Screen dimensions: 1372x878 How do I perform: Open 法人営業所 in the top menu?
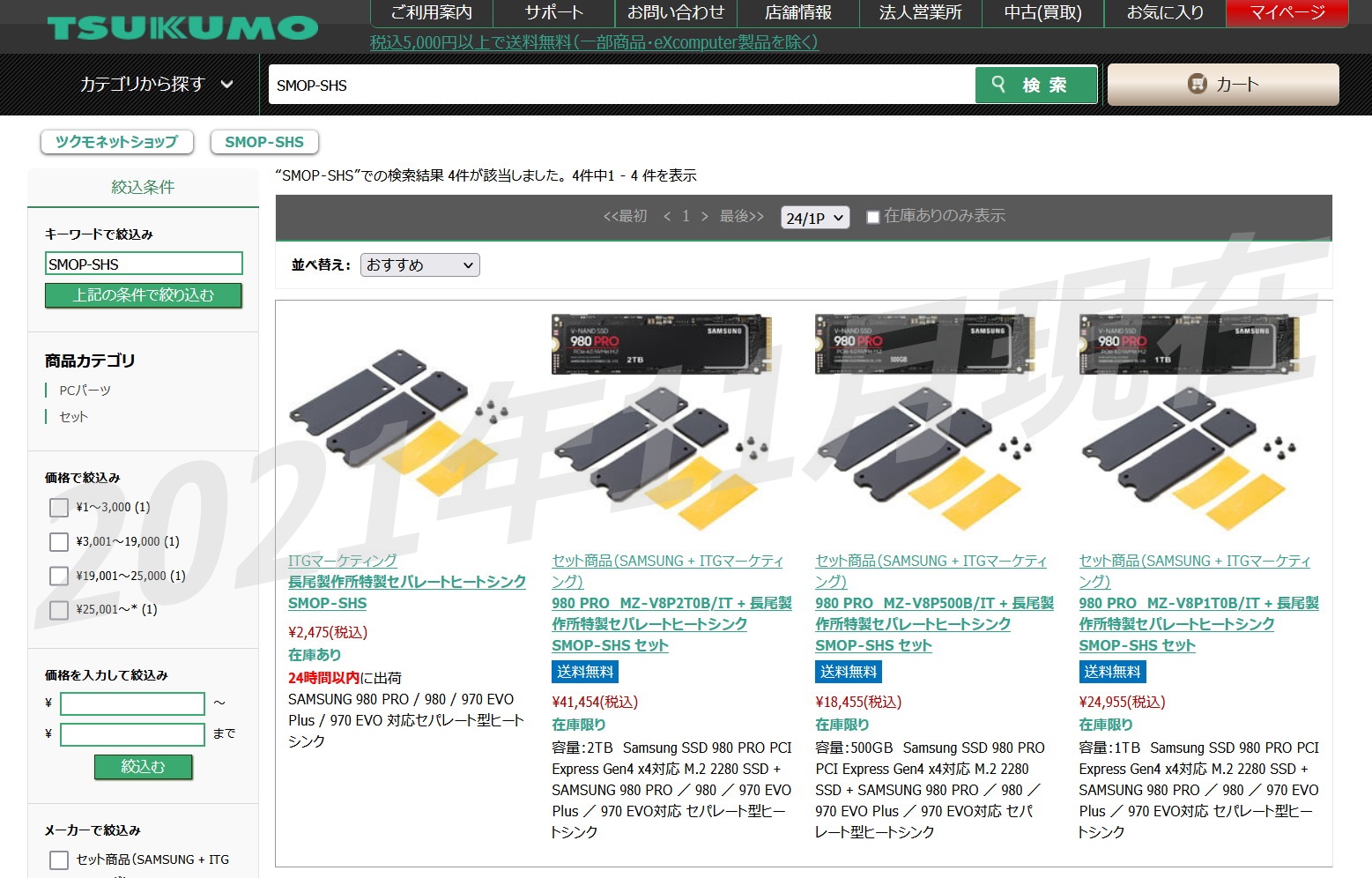(921, 12)
